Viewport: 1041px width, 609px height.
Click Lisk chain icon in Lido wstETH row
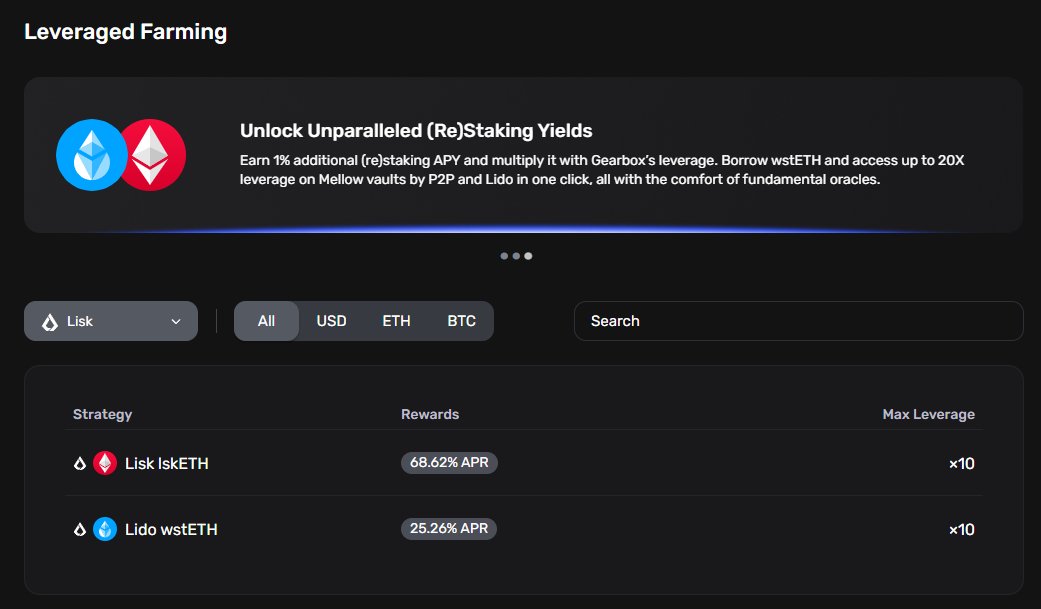[80, 529]
